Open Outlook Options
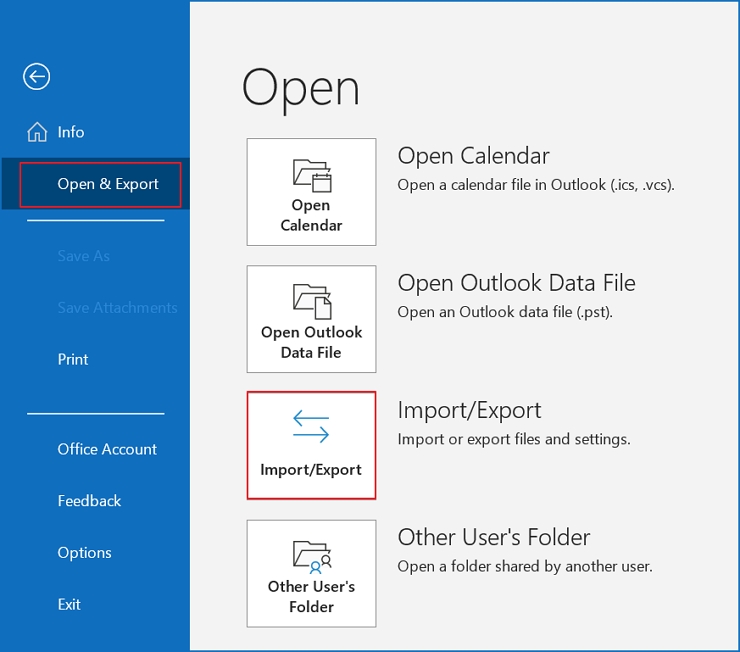 tap(84, 552)
